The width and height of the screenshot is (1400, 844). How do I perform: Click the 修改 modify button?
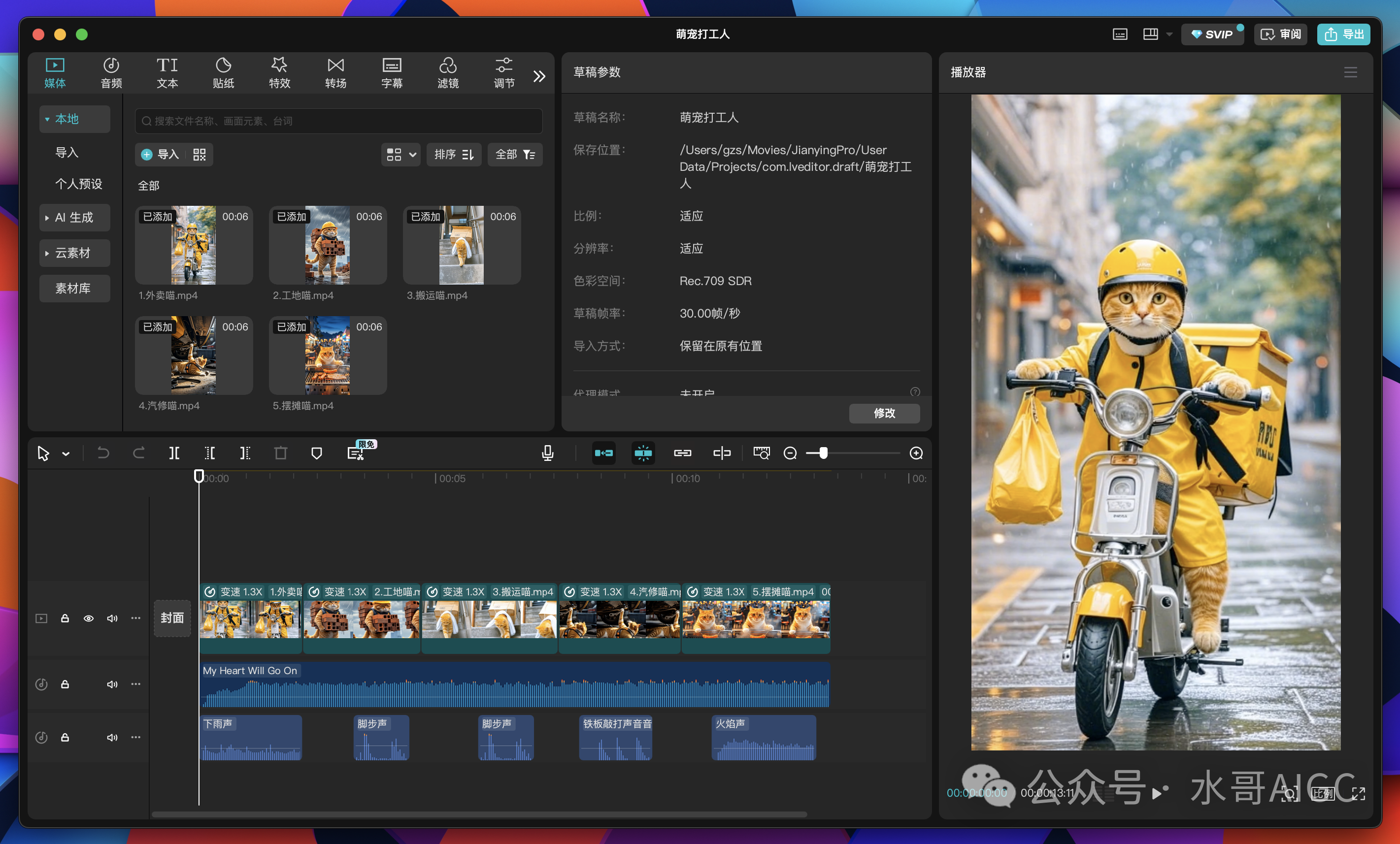(884, 413)
